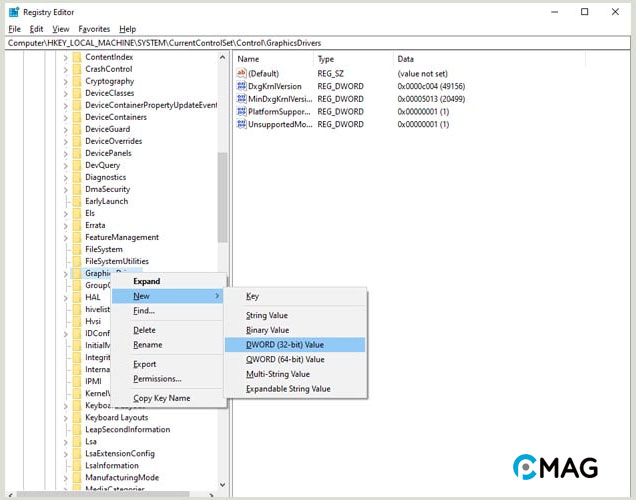Choose Key in the New submenu

pyautogui.click(x=295, y=296)
